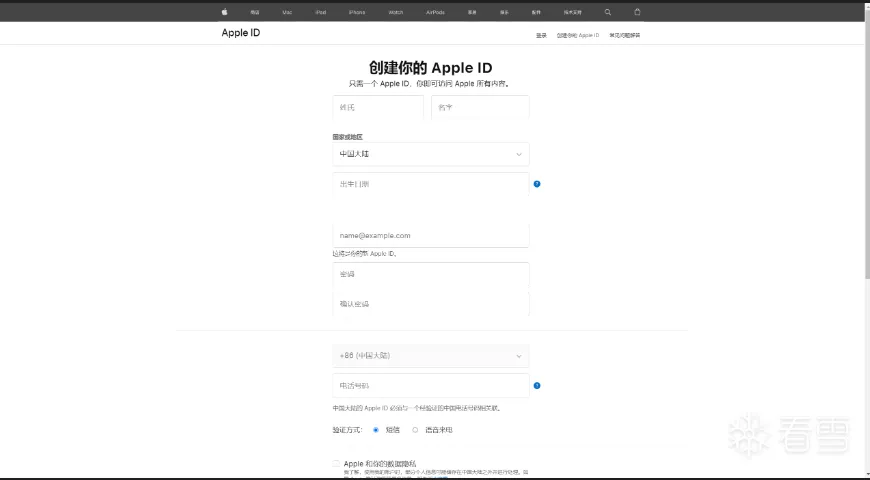Image resolution: width=870 pixels, height=480 pixels.
Task: Focus the name@example.com email field
Action: (x=431, y=235)
